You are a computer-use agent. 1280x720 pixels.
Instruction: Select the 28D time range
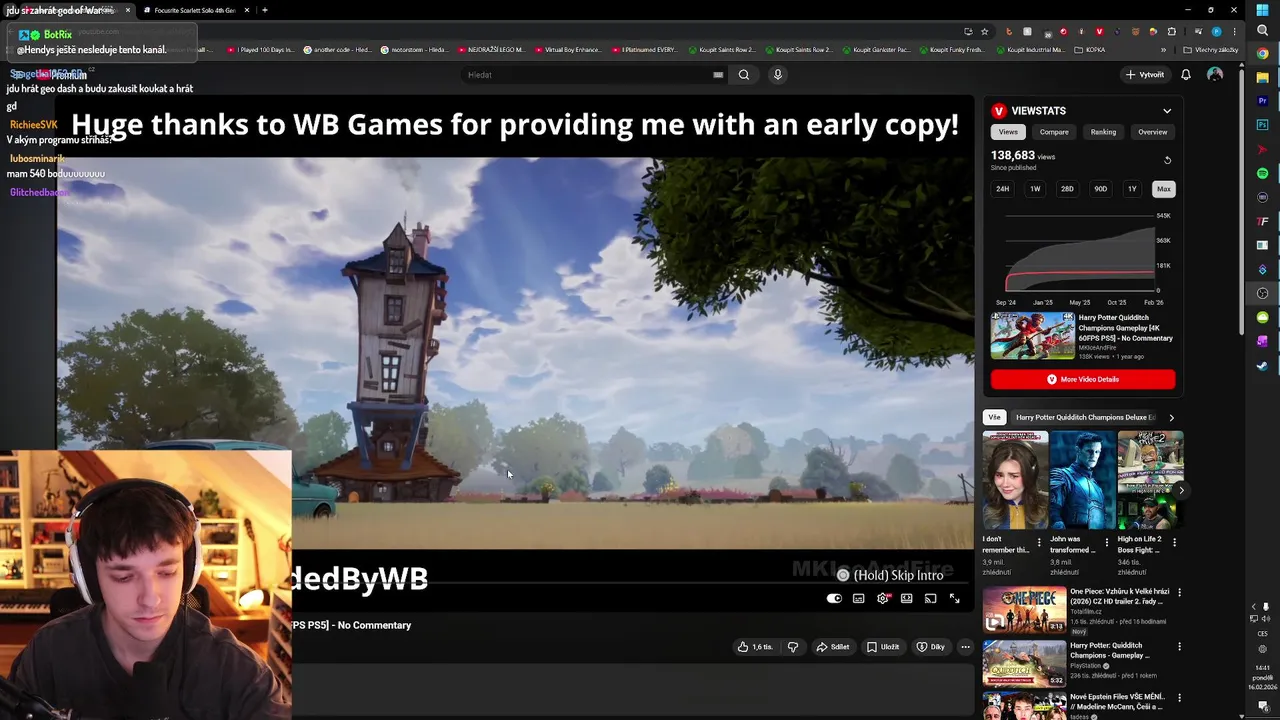[x=1067, y=189]
